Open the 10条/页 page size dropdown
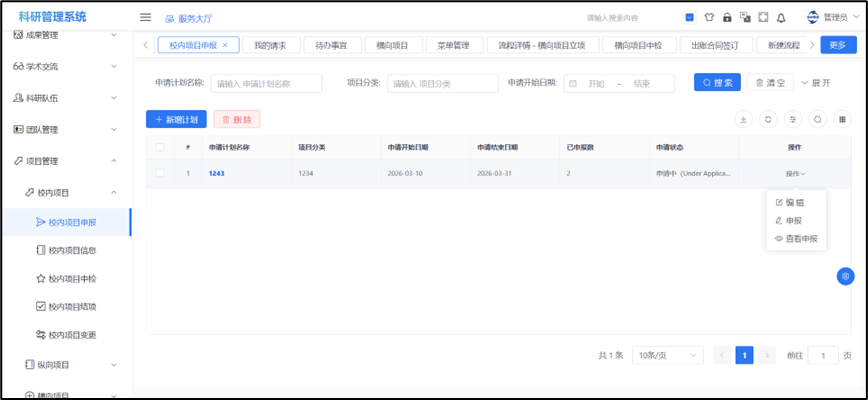This screenshot has height=400, width=868. (x=667, y=355)
